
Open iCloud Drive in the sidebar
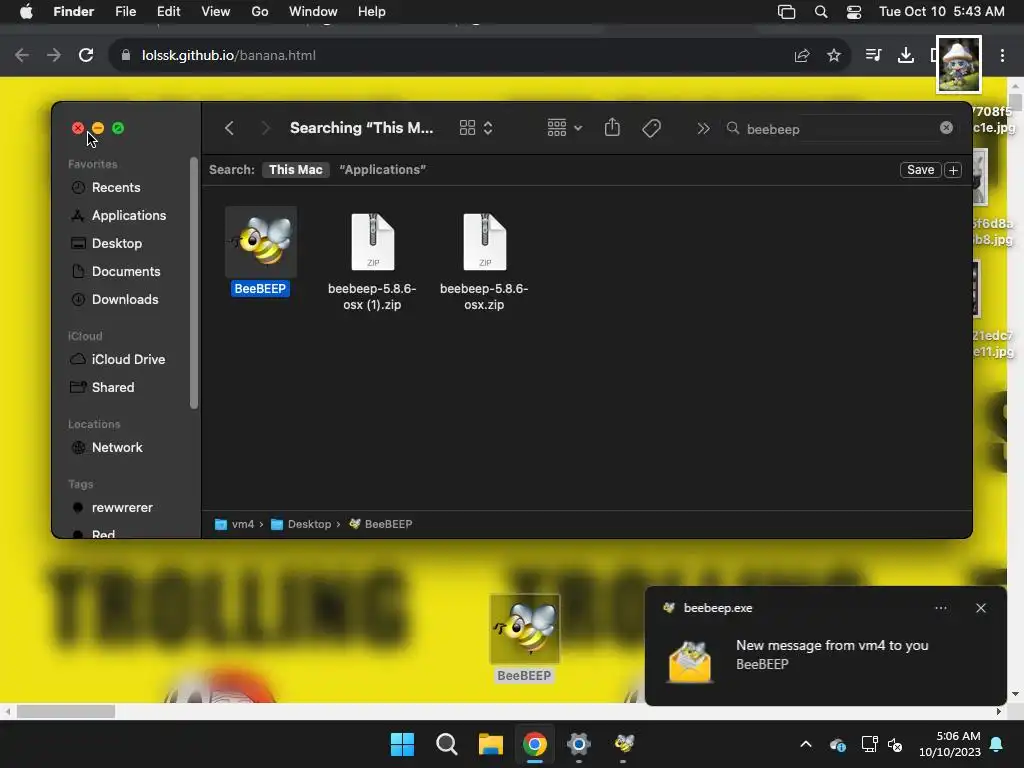(x=129, y=360)
